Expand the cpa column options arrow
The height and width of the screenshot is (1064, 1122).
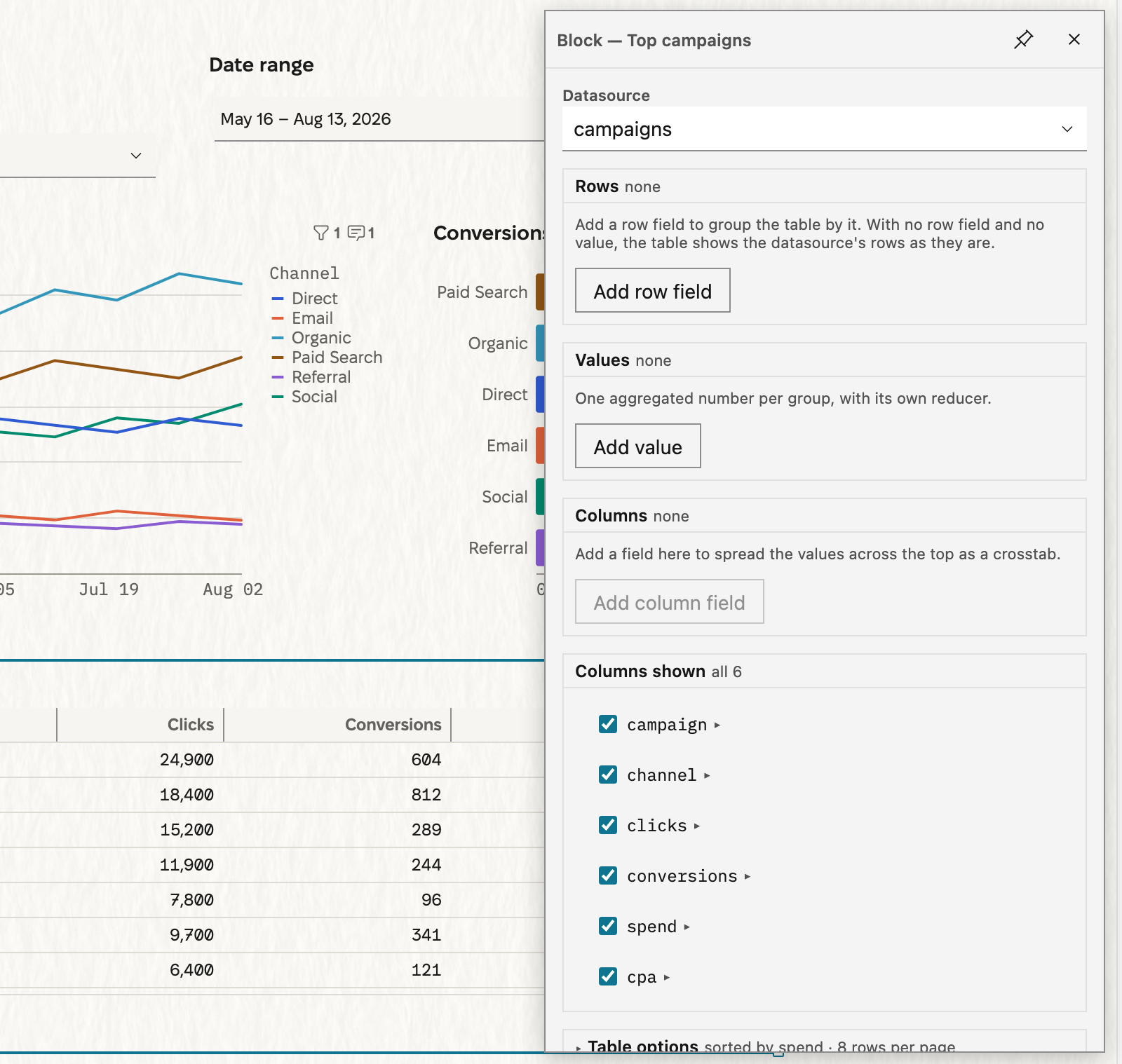(667, 978)
